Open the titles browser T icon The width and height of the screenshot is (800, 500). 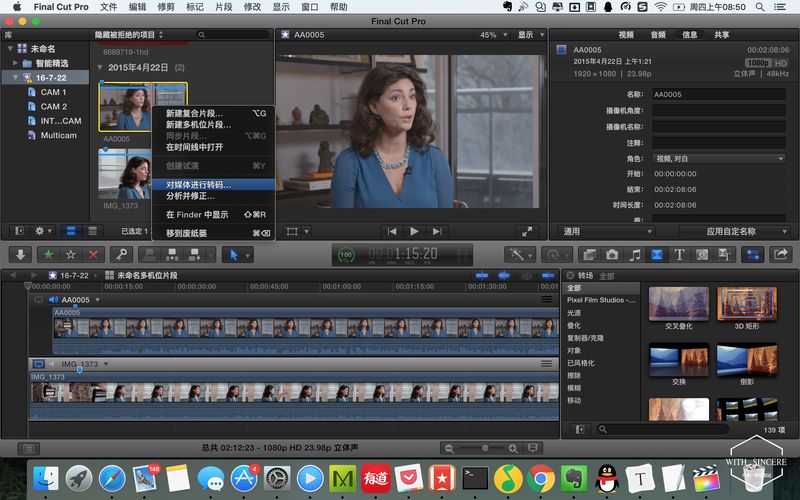point(679,255)
